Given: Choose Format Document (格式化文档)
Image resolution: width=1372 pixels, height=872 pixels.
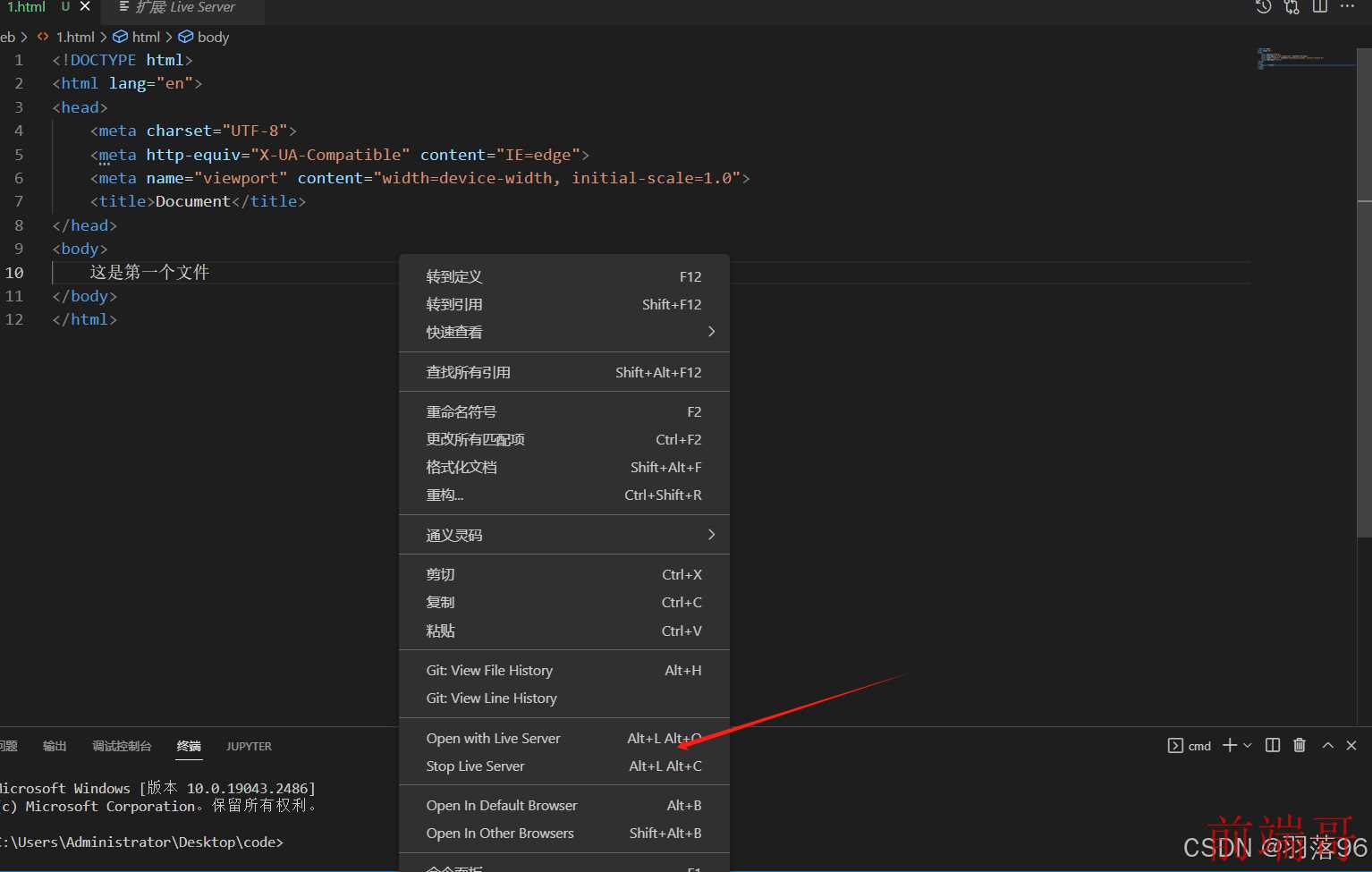Looking at the screenshot, I should [564, 467].
